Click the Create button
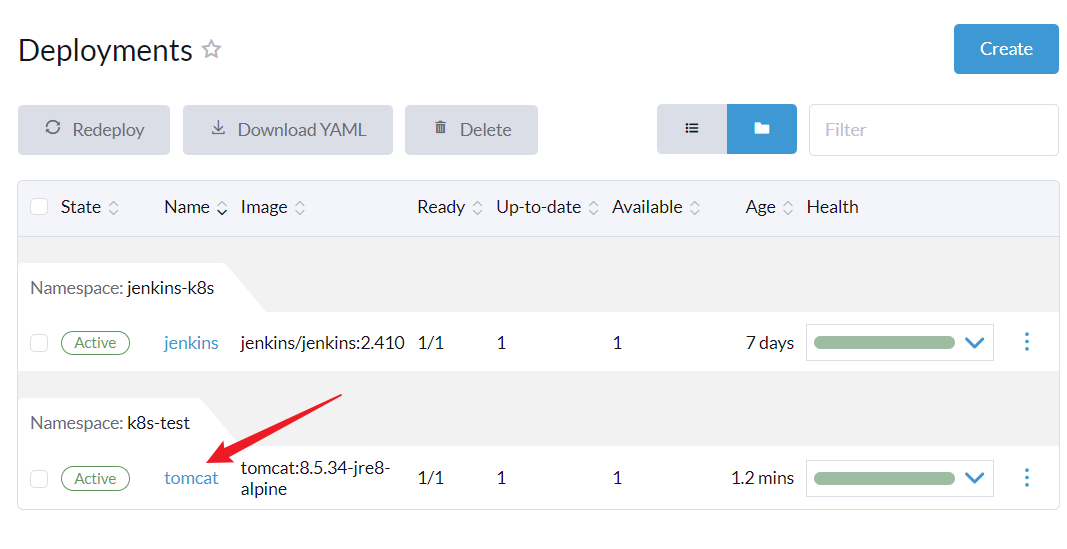The height and width of the screenshot is (549, 1067). [x=1005, y=49]
